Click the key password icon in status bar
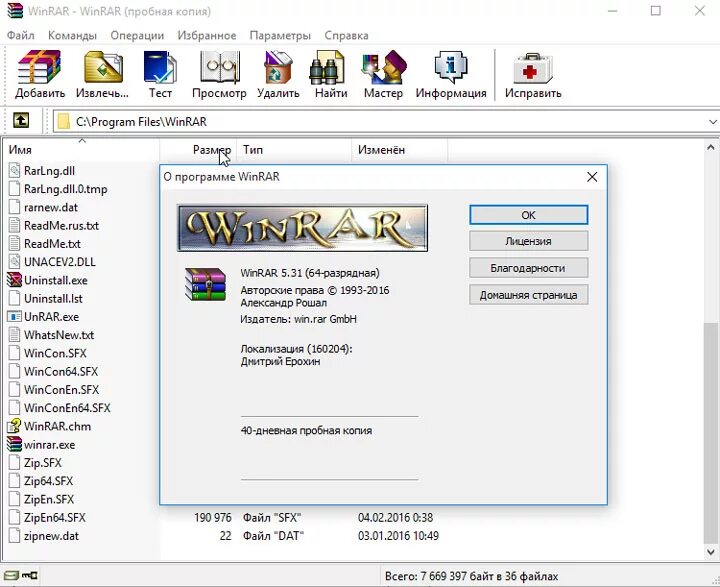 pyautogui.click(x=30, y=575)
